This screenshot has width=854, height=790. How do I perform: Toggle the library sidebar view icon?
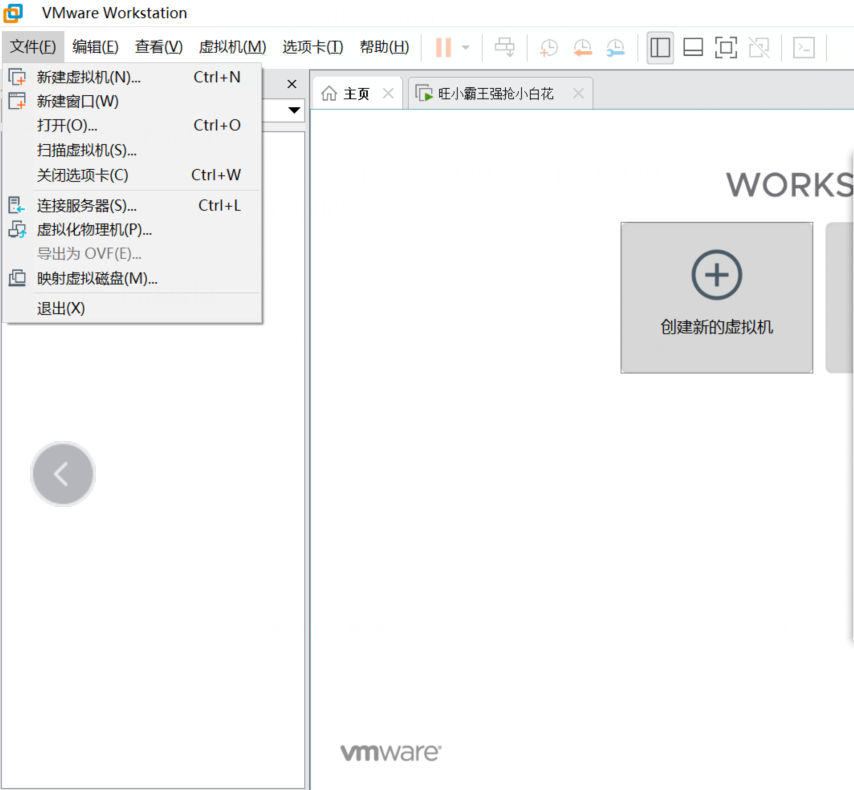tap(660, 47)
